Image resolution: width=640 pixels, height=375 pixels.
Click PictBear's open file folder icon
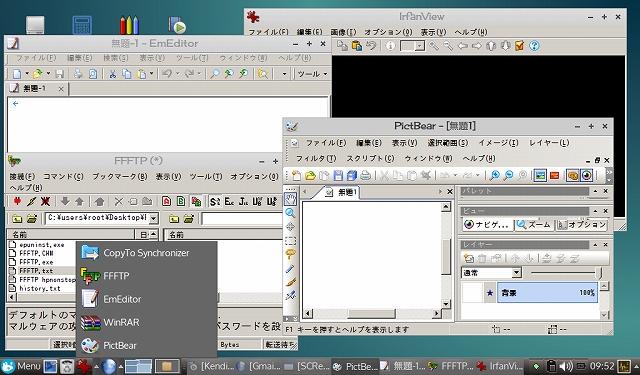(x=310, y=175)
